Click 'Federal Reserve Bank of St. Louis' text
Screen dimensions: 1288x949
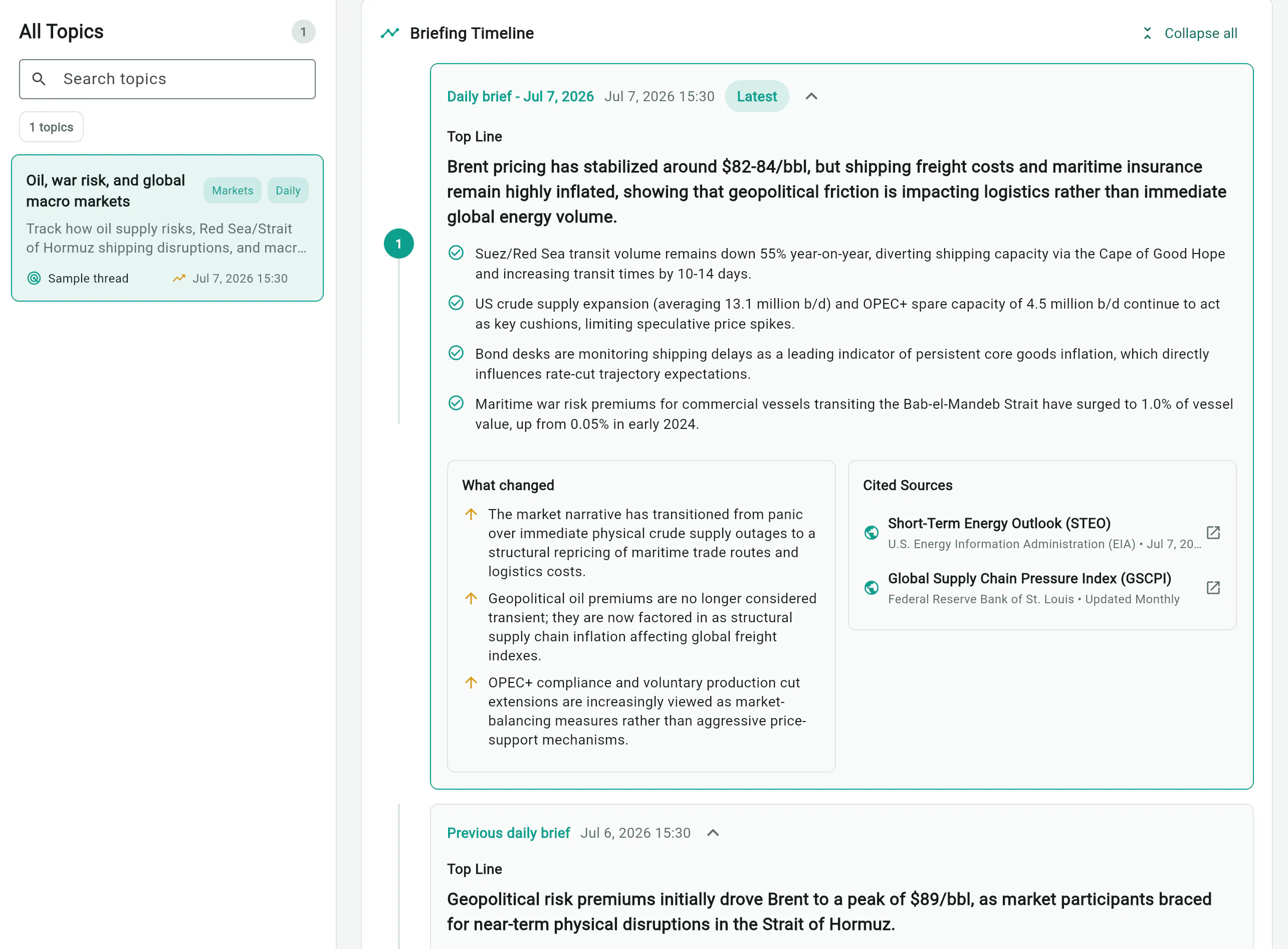(981, 599)
